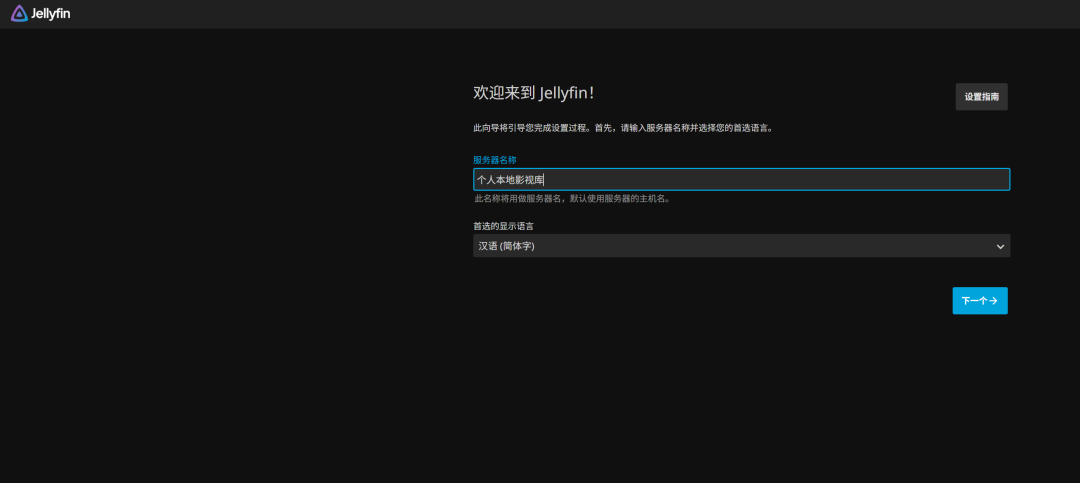Screen dimensions: 1080x483
Task: Click the 服务器名称 field label
Action: (495, 160)
